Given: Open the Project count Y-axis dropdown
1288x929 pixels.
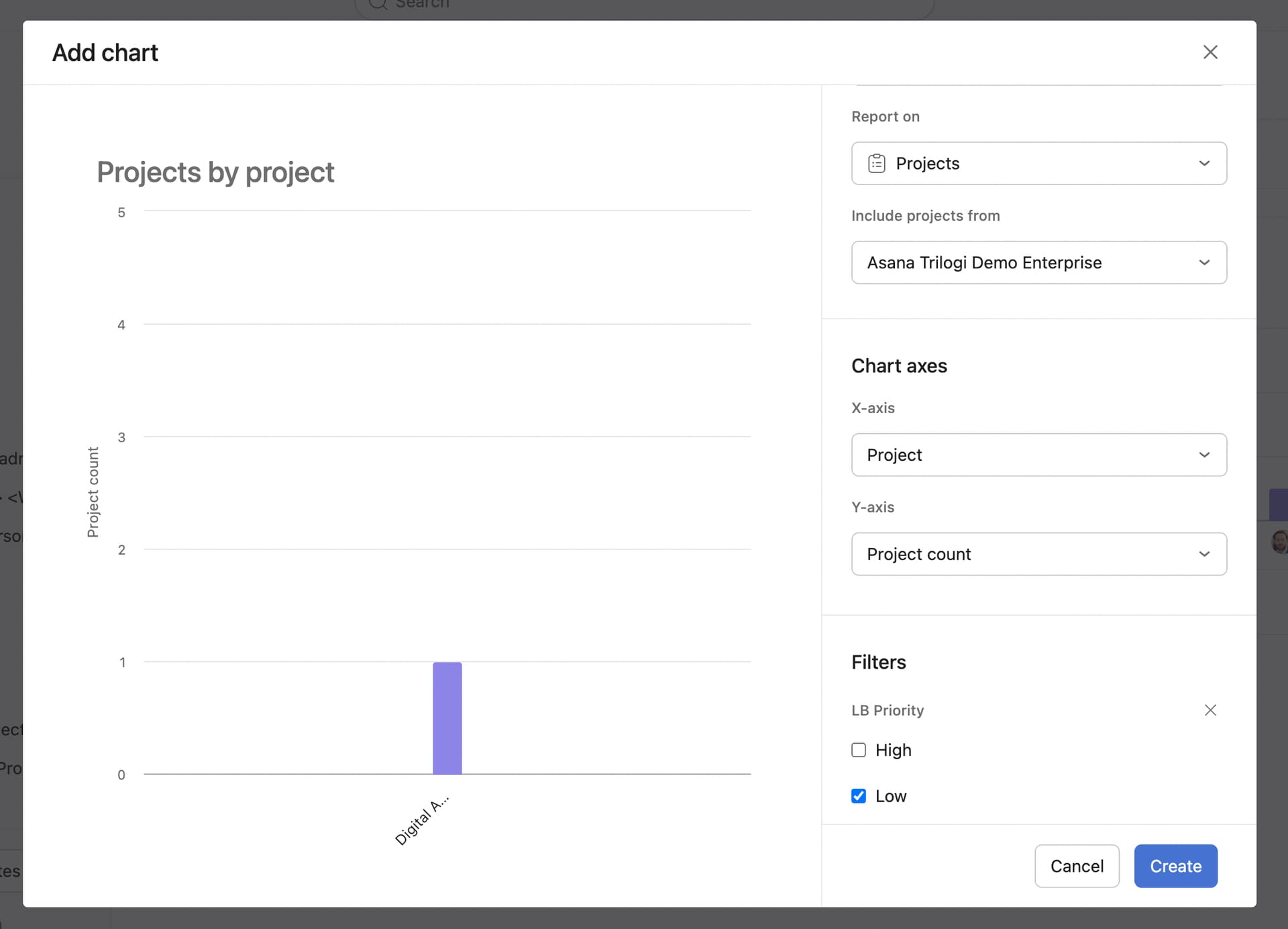Looking at the screenshot, I should (1038, 554).
